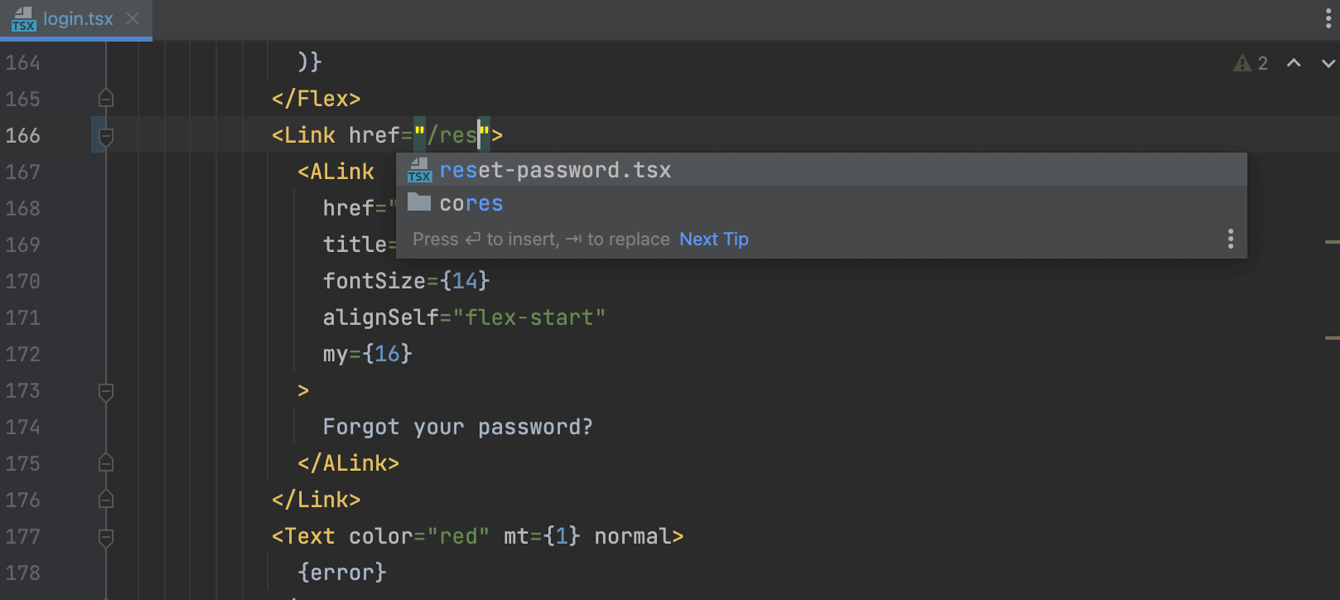This screenshot has height=600, width=1340.
Task: Open the editor tabs kebab menu
Action: click(1328, 19)
